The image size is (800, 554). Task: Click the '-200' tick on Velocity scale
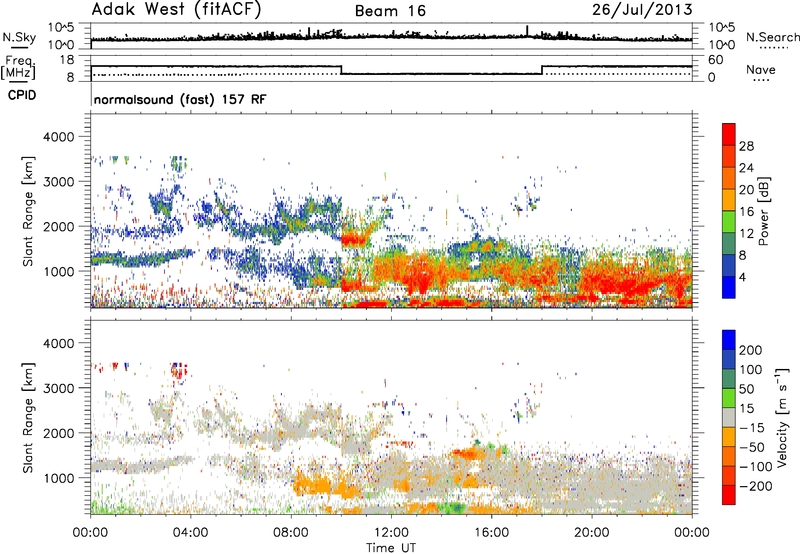(x=756, y=487)
